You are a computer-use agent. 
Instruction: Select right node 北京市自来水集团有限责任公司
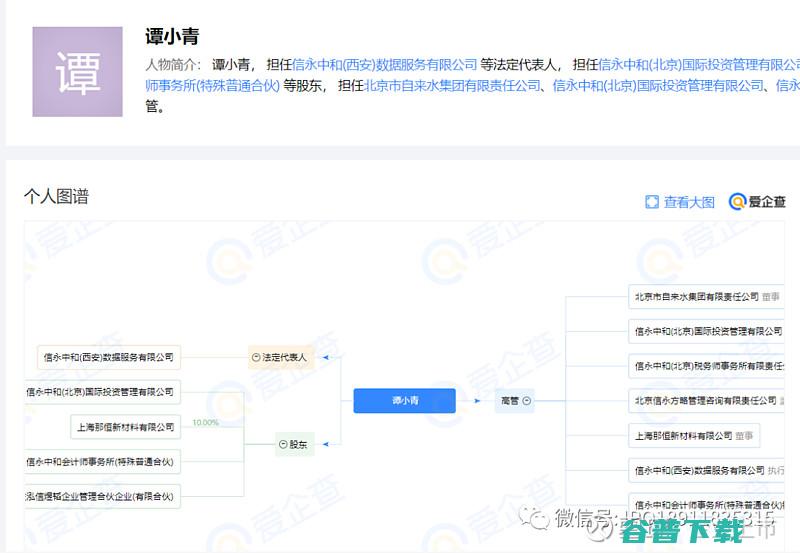[x=706, y=297]
